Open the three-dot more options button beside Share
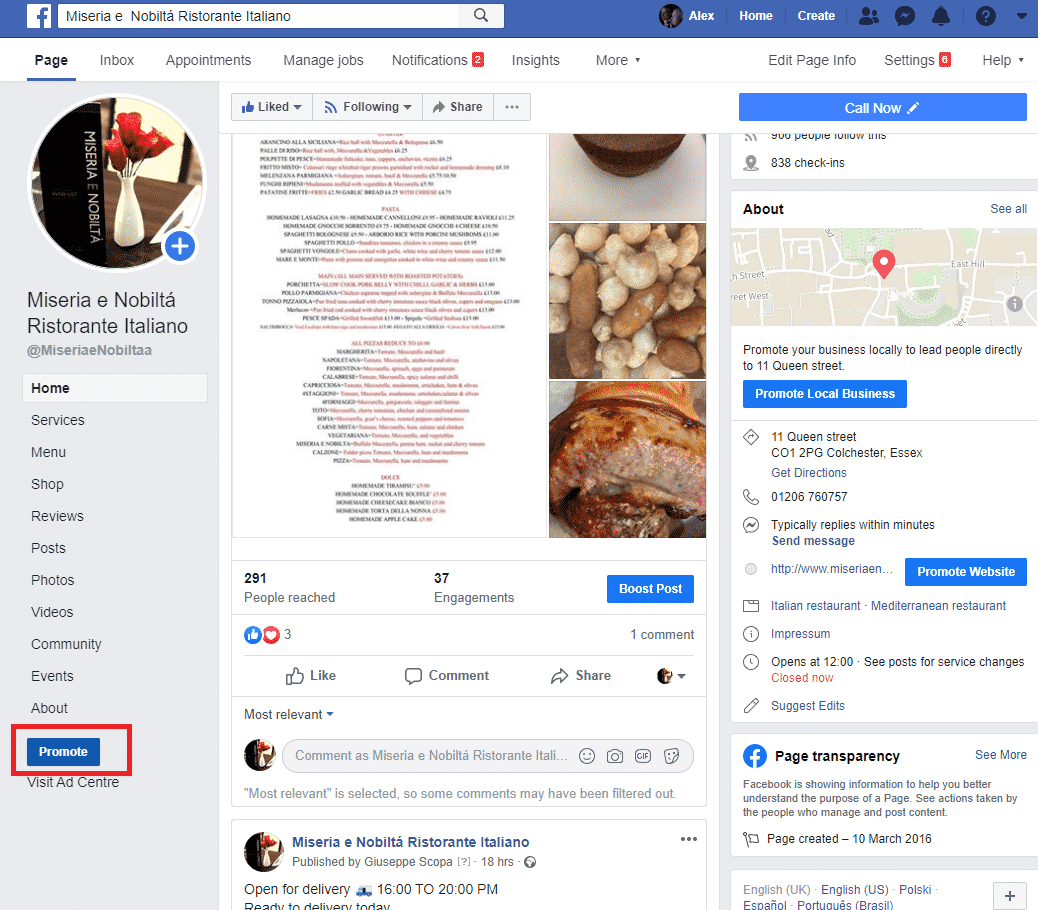1038x910 pixels. tap(512, 107)
